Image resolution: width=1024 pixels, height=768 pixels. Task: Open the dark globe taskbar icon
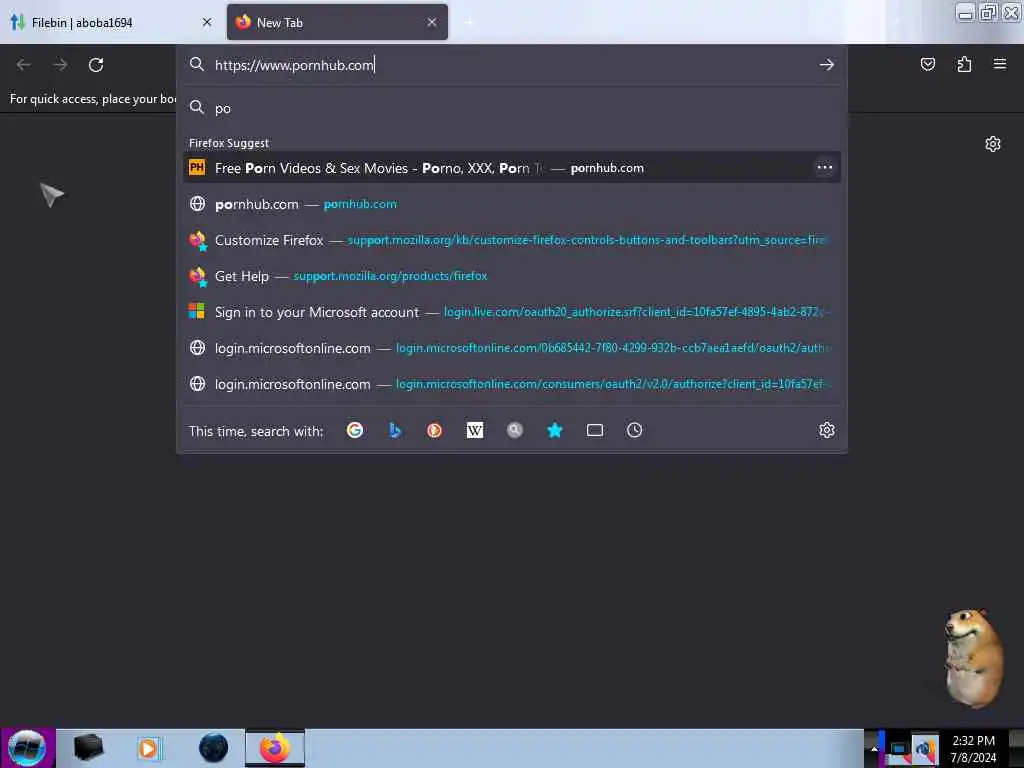[214, 748]
